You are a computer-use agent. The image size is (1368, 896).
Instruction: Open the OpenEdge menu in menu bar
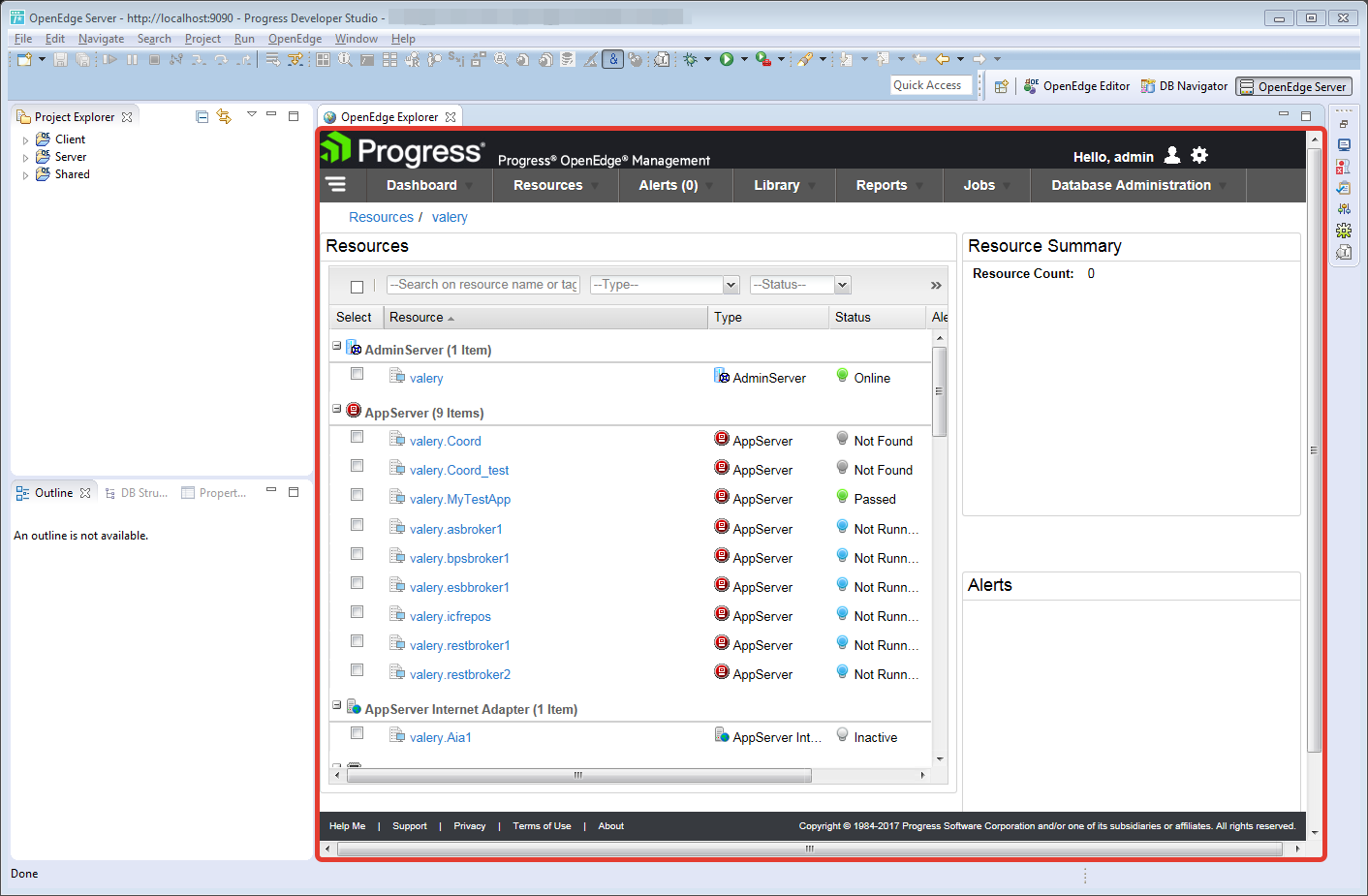(295, 39)
